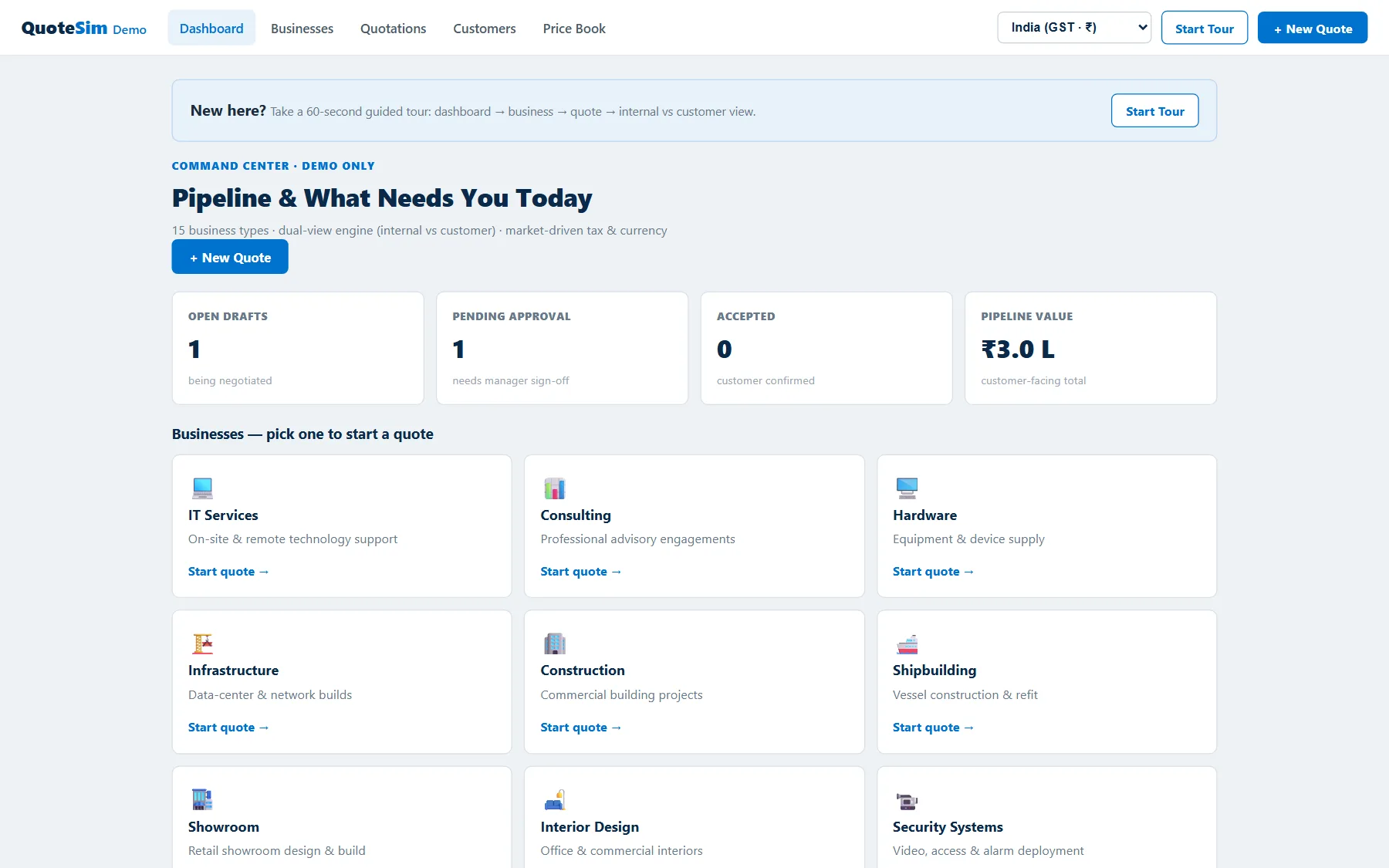Click the Hardware card title

click(924, 515)
